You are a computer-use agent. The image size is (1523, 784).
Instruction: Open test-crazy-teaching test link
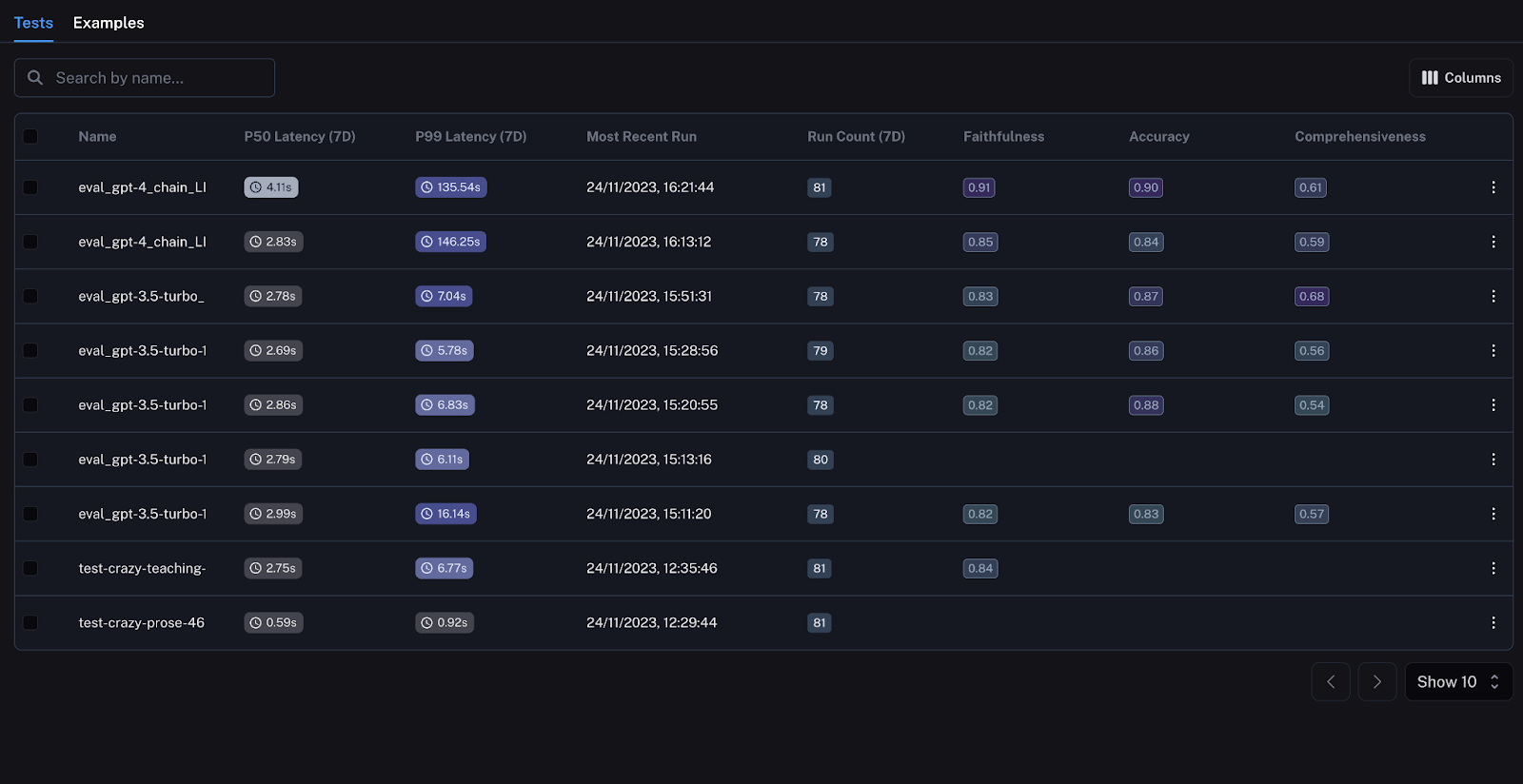point(142,568)
